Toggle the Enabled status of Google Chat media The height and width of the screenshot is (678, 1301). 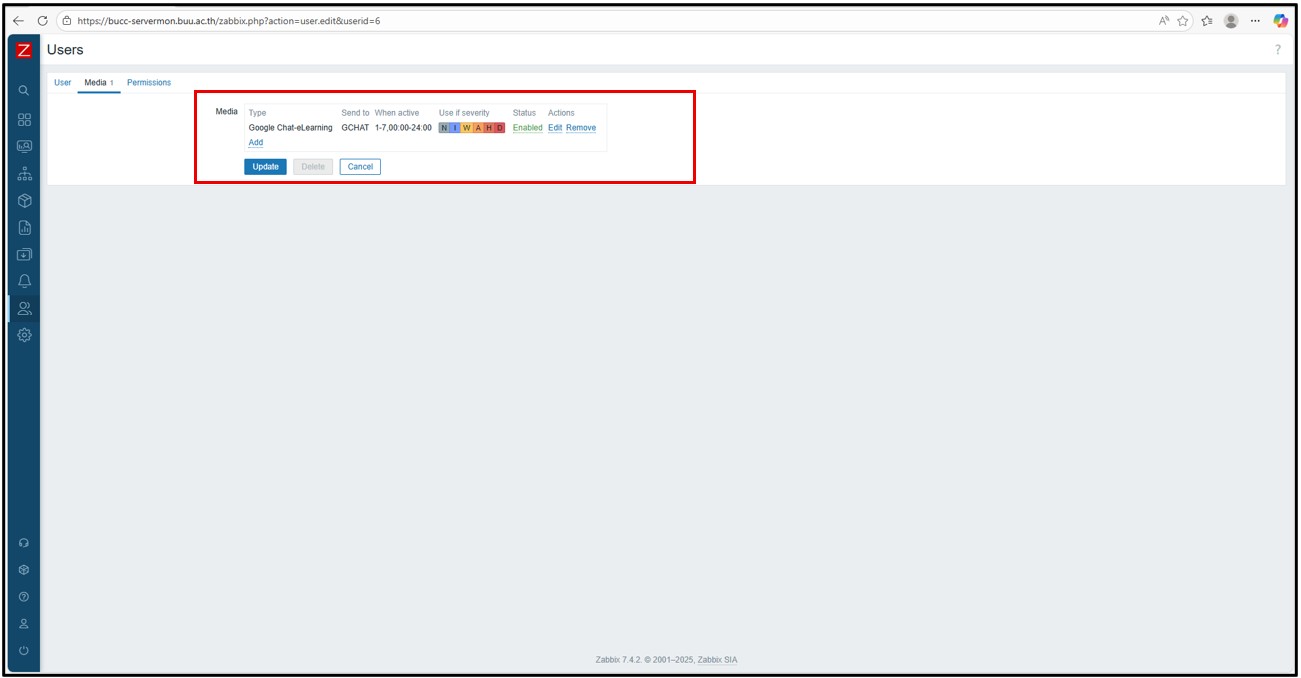point(527,128)
